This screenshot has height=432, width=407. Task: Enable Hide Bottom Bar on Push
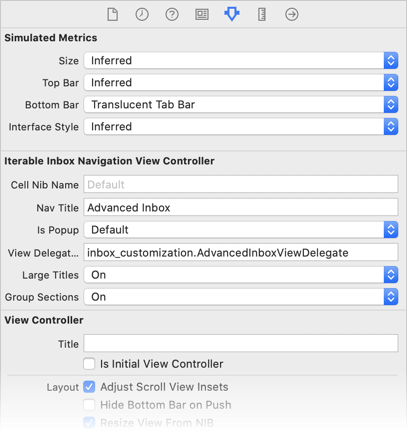[x=89, y=405]
